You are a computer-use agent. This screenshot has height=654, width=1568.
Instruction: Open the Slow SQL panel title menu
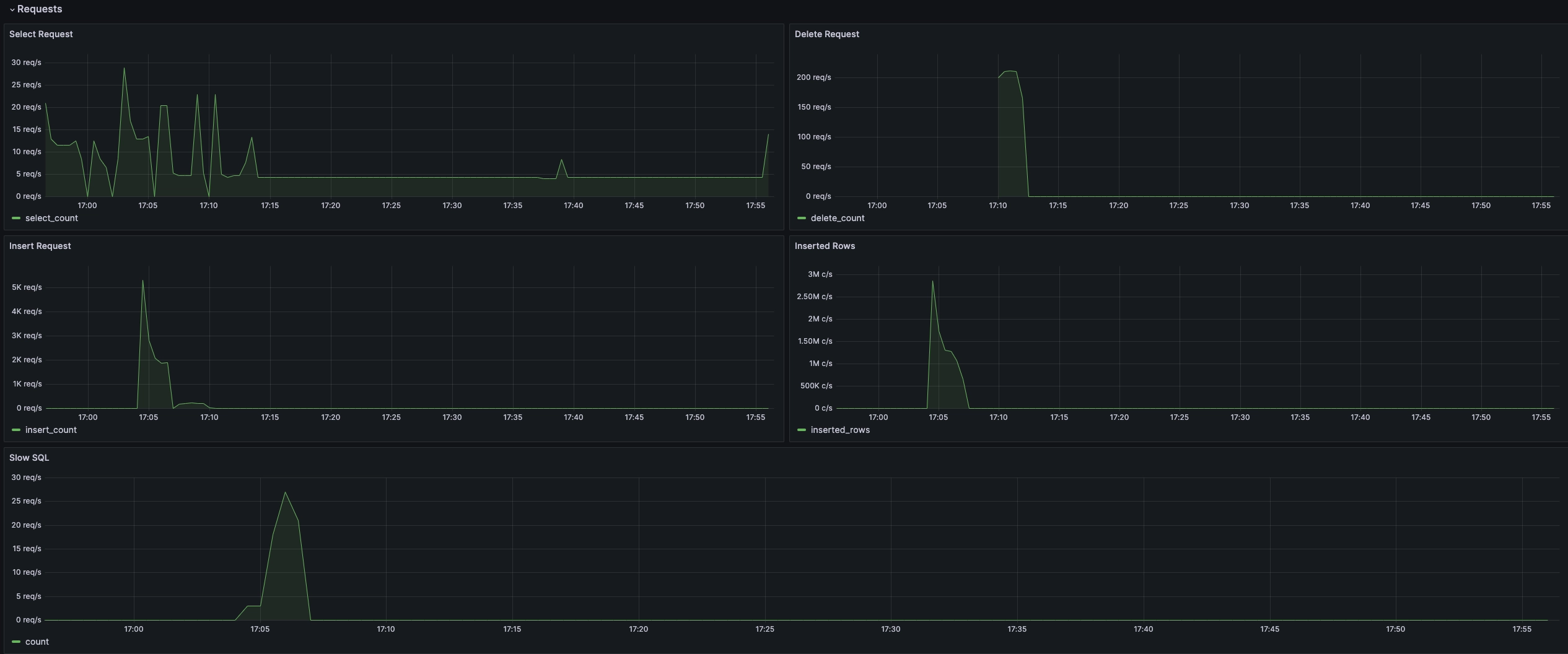[29, 458]
